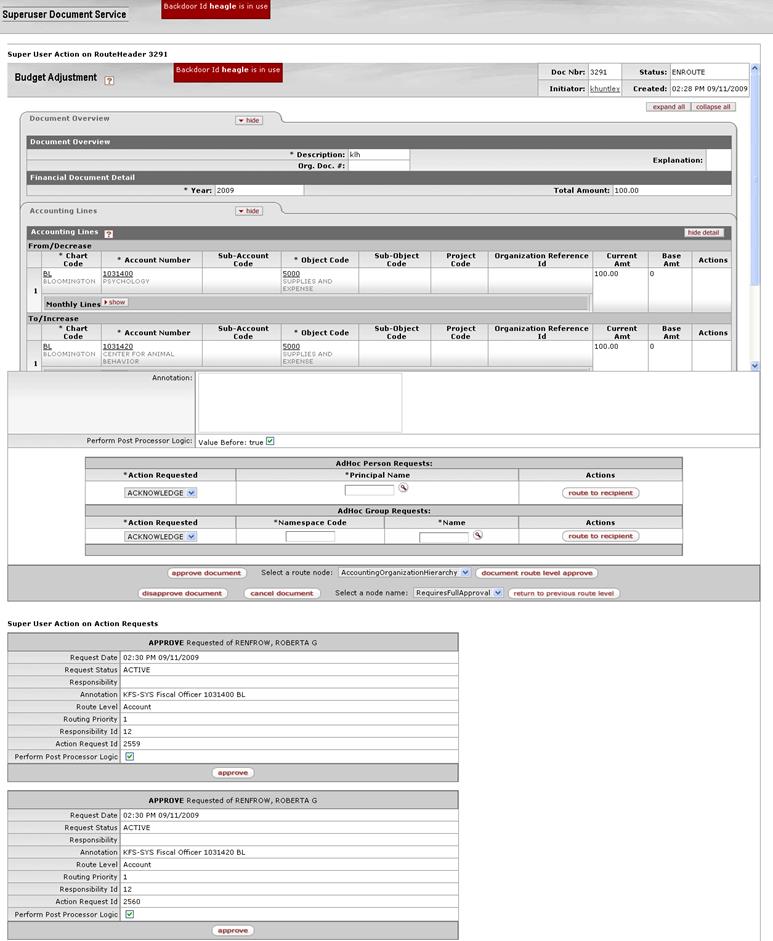Click approve document button
This screenshot has width=773, height=941.
(206, 573)
